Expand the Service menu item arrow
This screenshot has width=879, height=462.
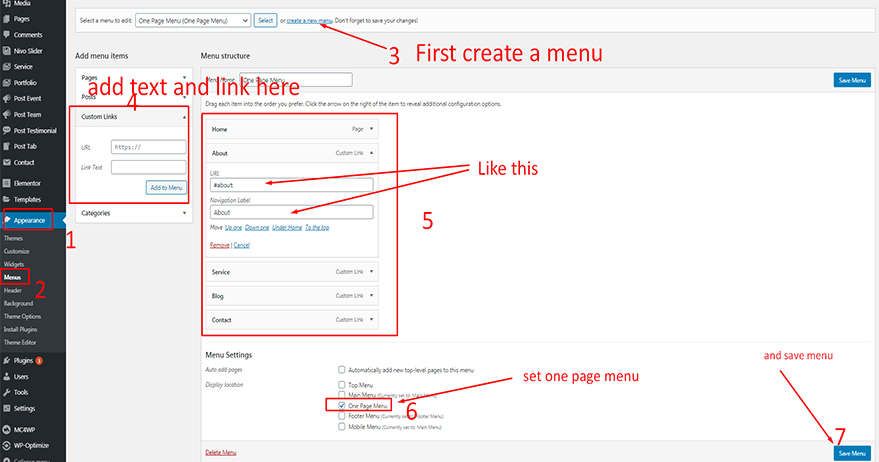tap(372, 271)
